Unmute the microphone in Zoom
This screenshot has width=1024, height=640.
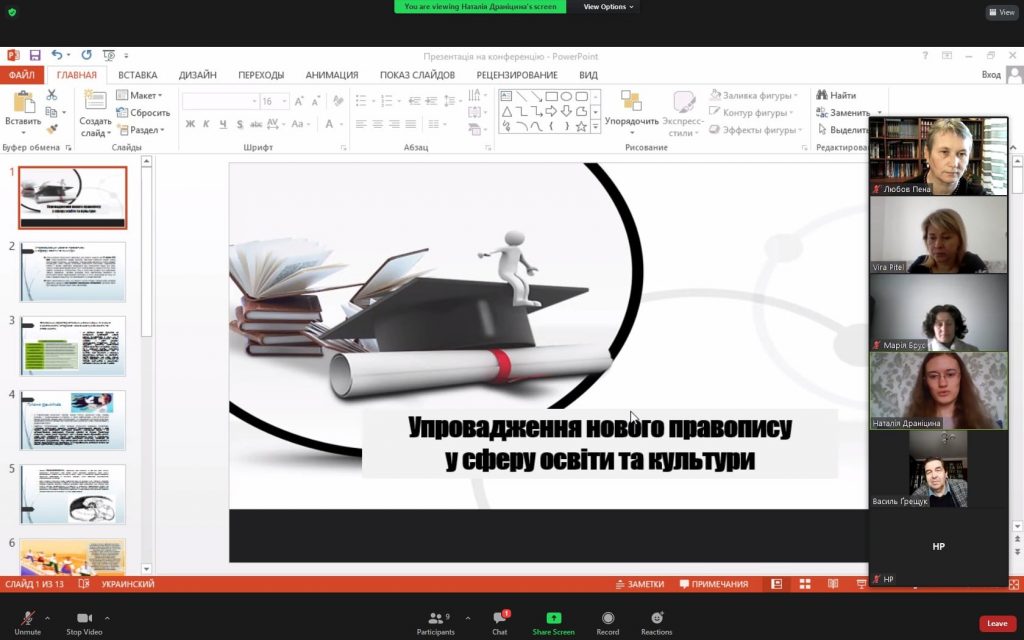(27, 622)
